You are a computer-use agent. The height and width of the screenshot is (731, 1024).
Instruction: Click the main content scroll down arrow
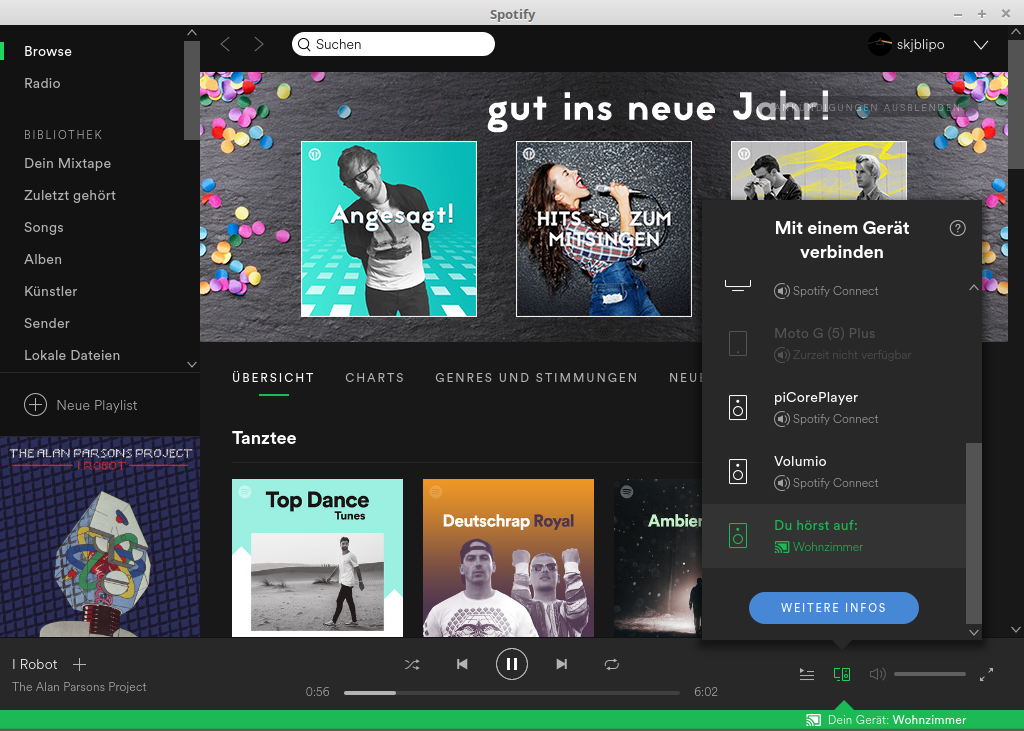1016,630
